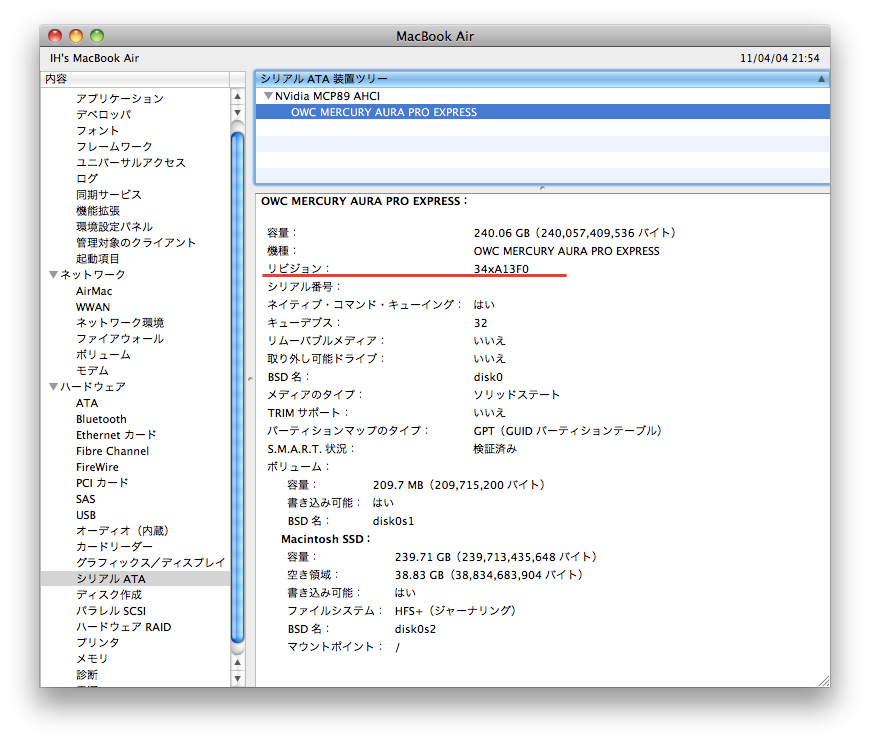Open PCI カード in the hardware list
Screen dimensions: 870x742
(102, 483)
